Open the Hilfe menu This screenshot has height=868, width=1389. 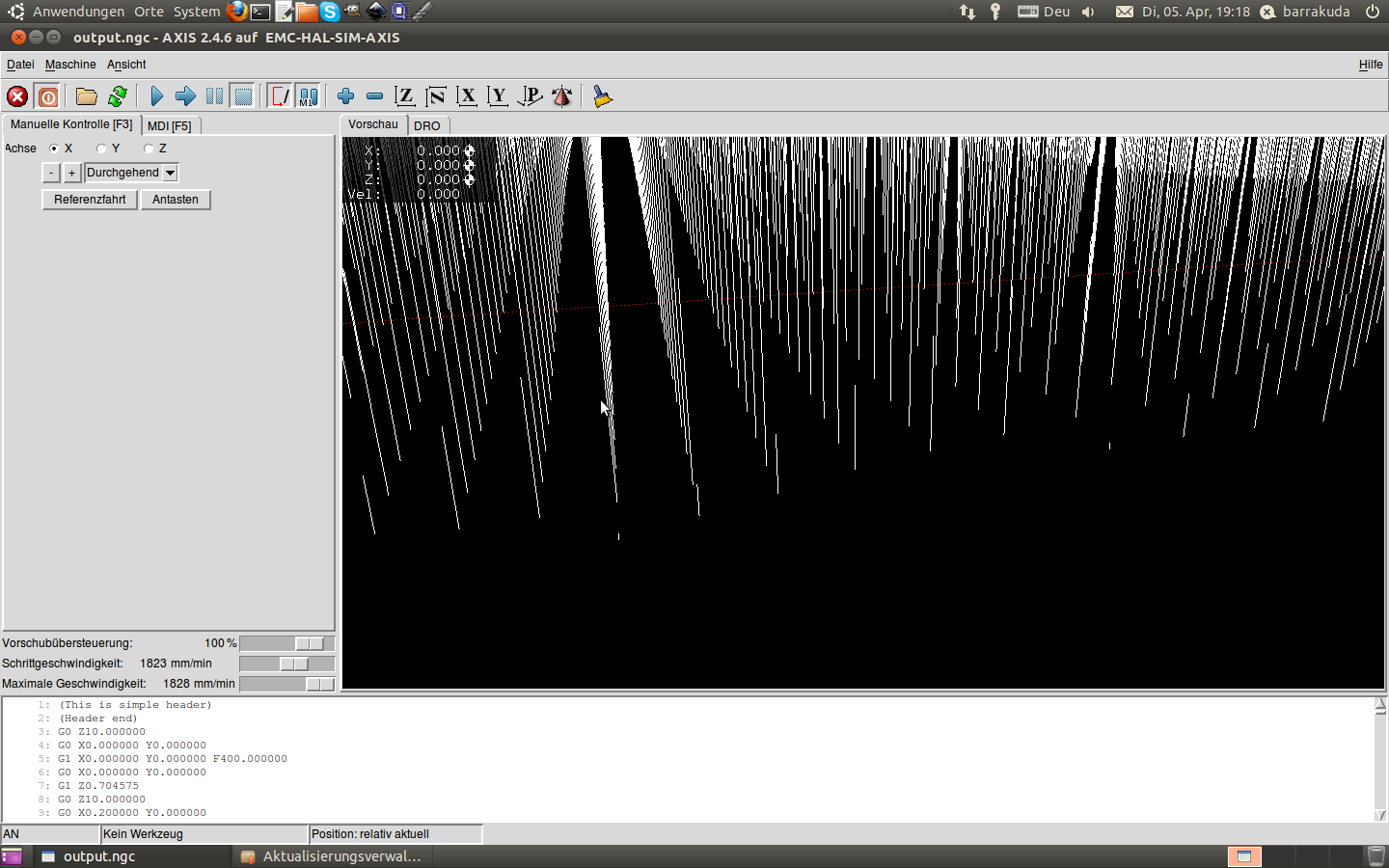pyautogui.click(x=1371, y=65)
